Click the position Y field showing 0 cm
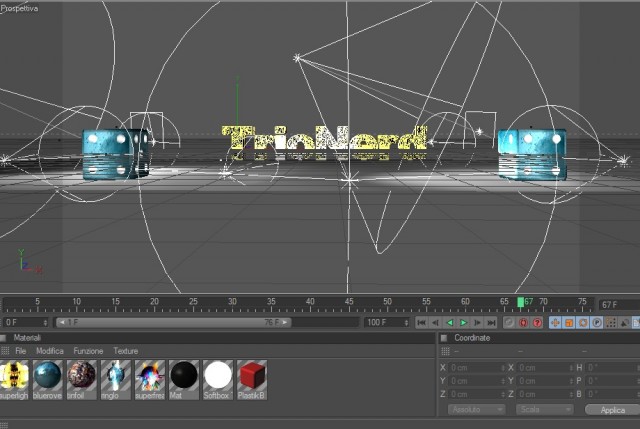The image size is (640, 429). tap(477, 381)
